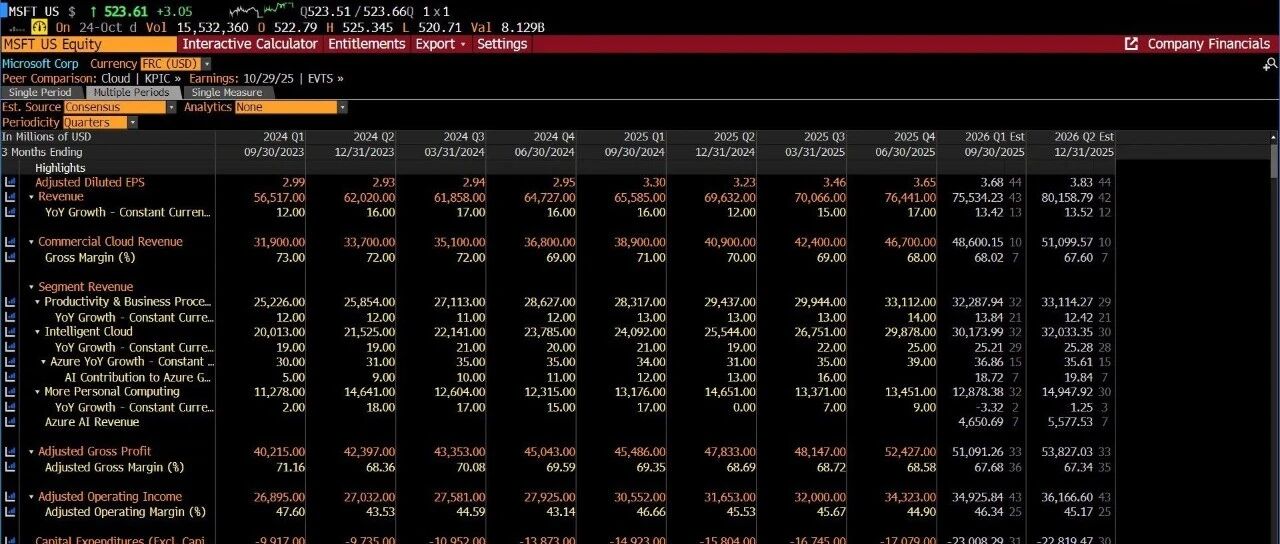This screenshot has height=544, width=1280.
Task: Collapse the Azure YoY Growth sub-group
Action: (x=44, y=362)
